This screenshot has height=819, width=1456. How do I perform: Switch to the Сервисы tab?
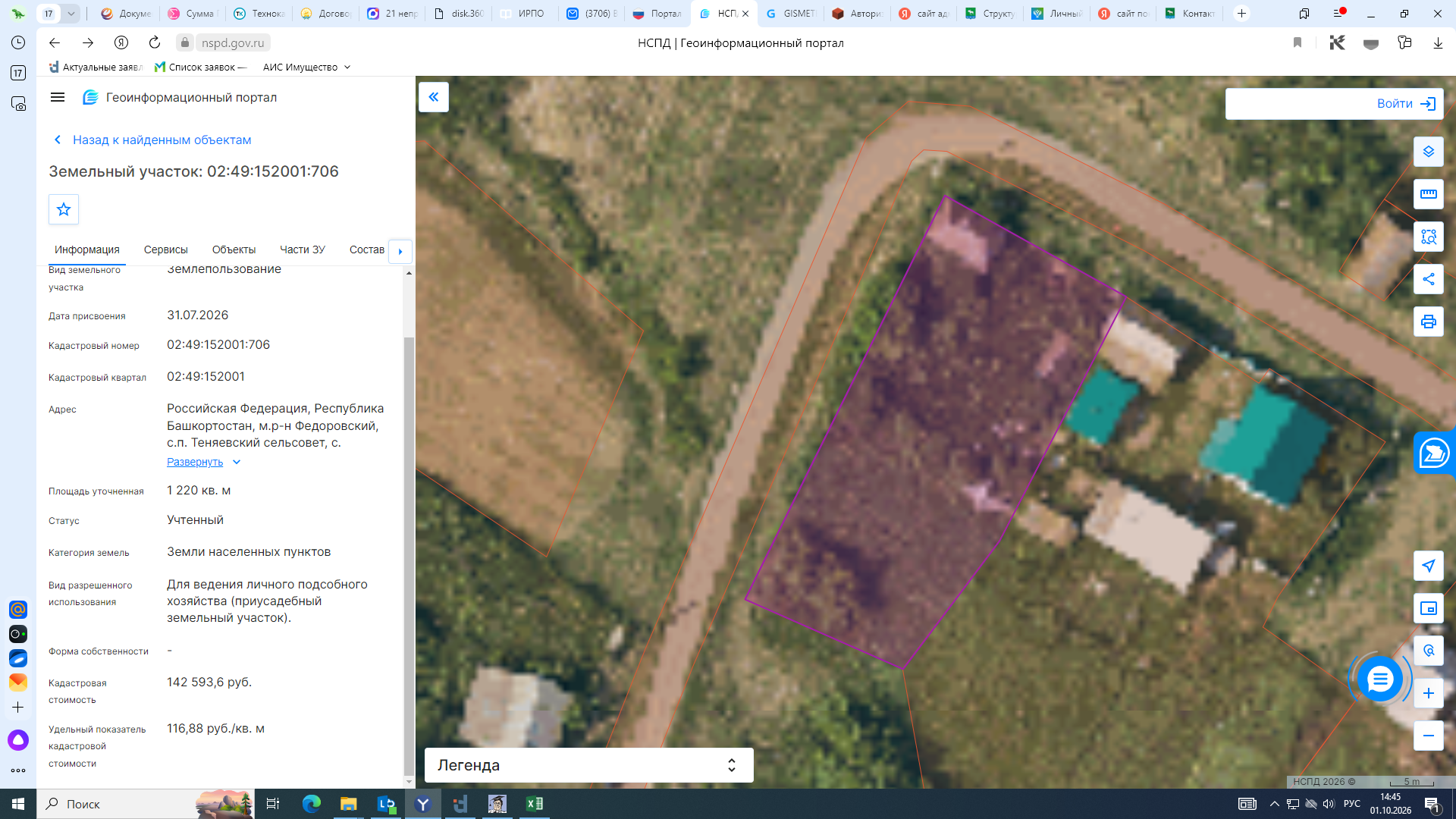165,249
